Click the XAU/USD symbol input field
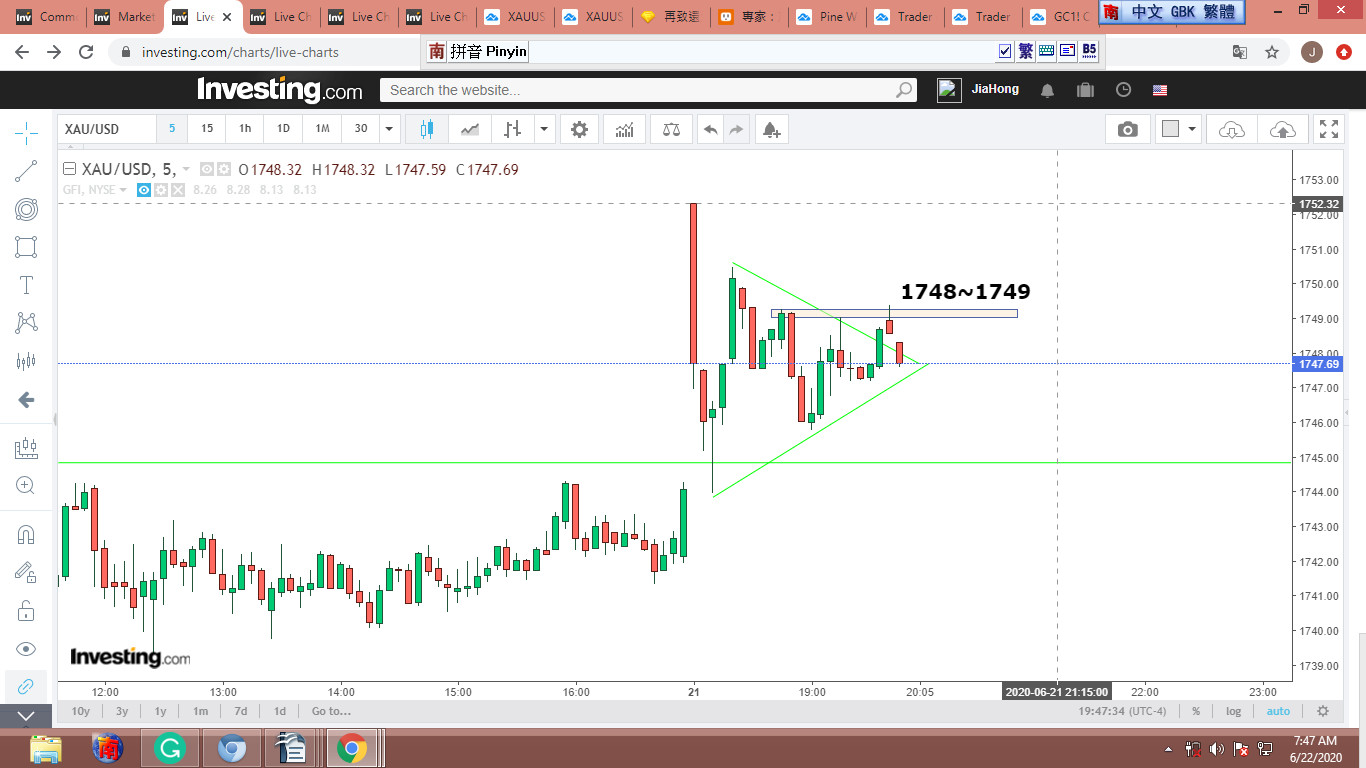This screenshot has width=1366, height=768. [x=108, y=129]
